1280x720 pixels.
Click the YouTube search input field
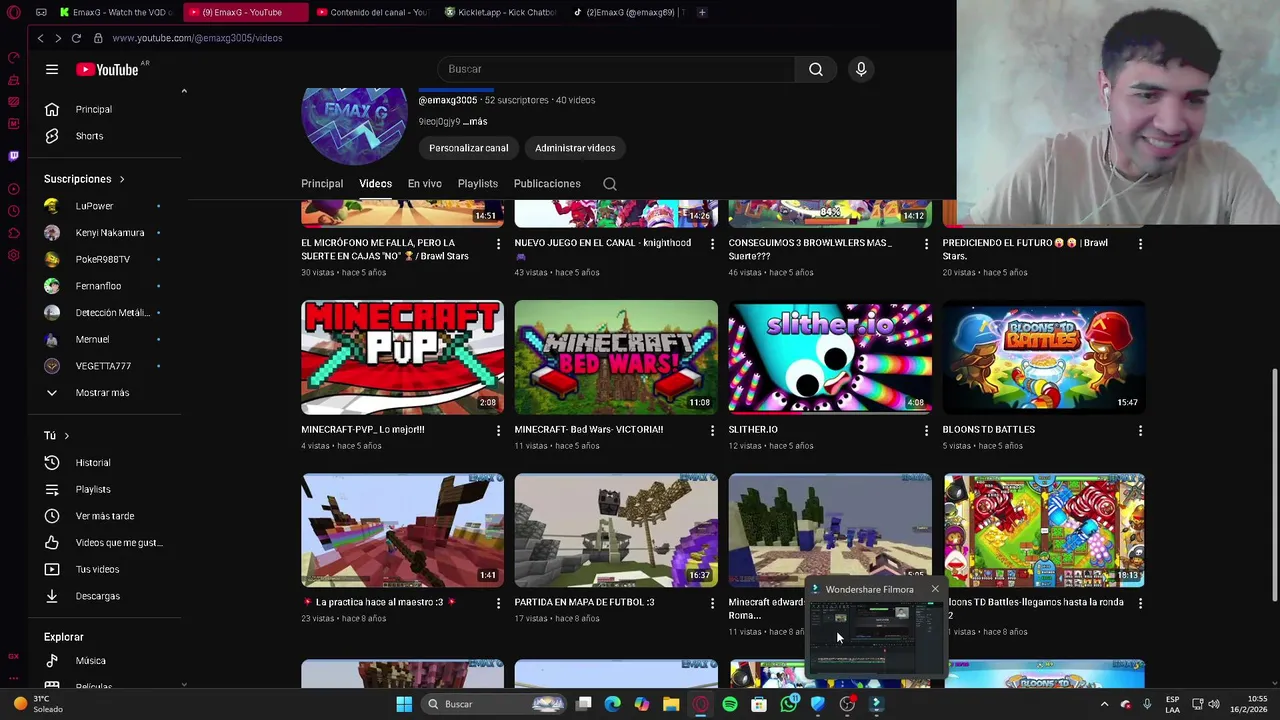point(616,69)
